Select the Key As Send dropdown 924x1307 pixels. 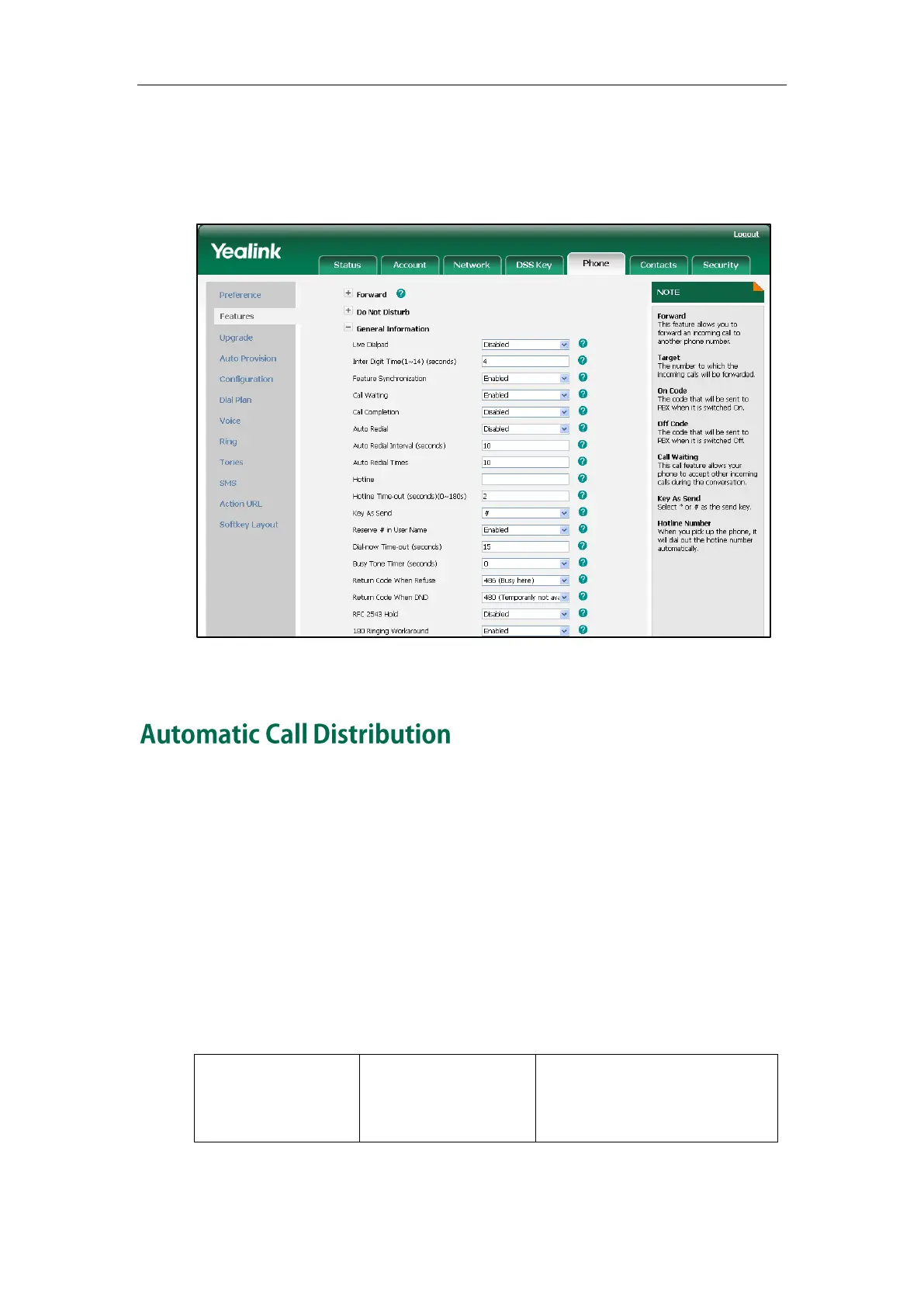point(525,513)
